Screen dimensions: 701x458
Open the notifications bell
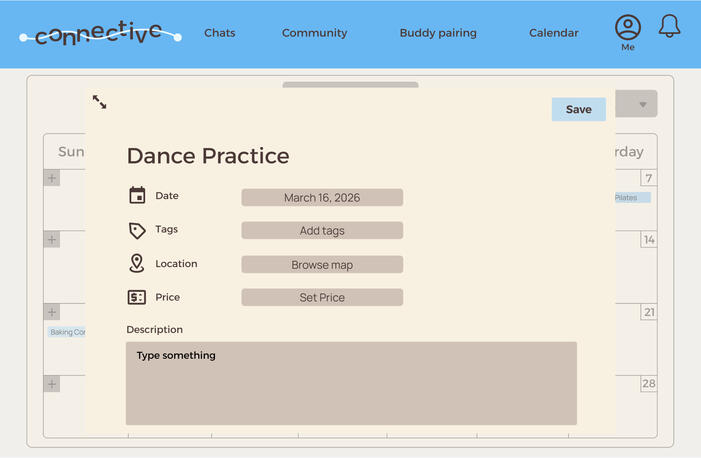coord(669,26)
